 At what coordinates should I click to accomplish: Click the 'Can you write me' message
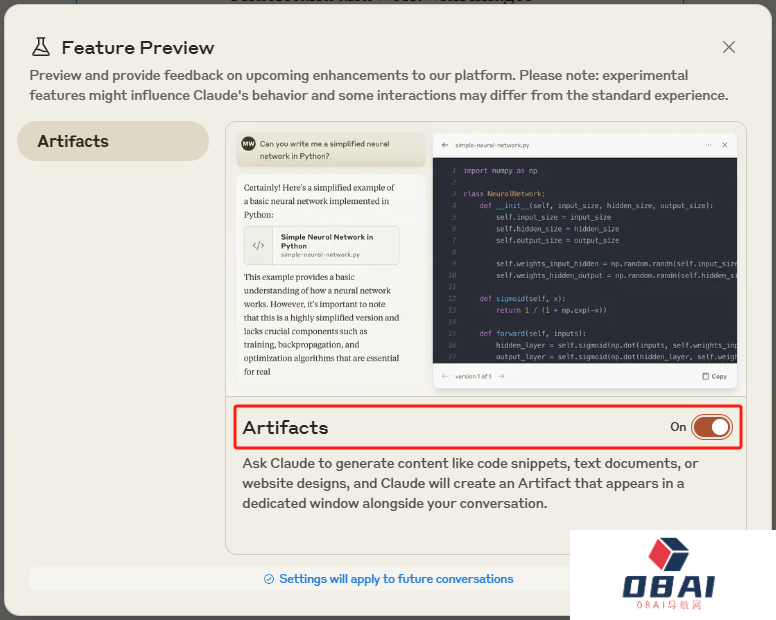(x=331, y=149)
